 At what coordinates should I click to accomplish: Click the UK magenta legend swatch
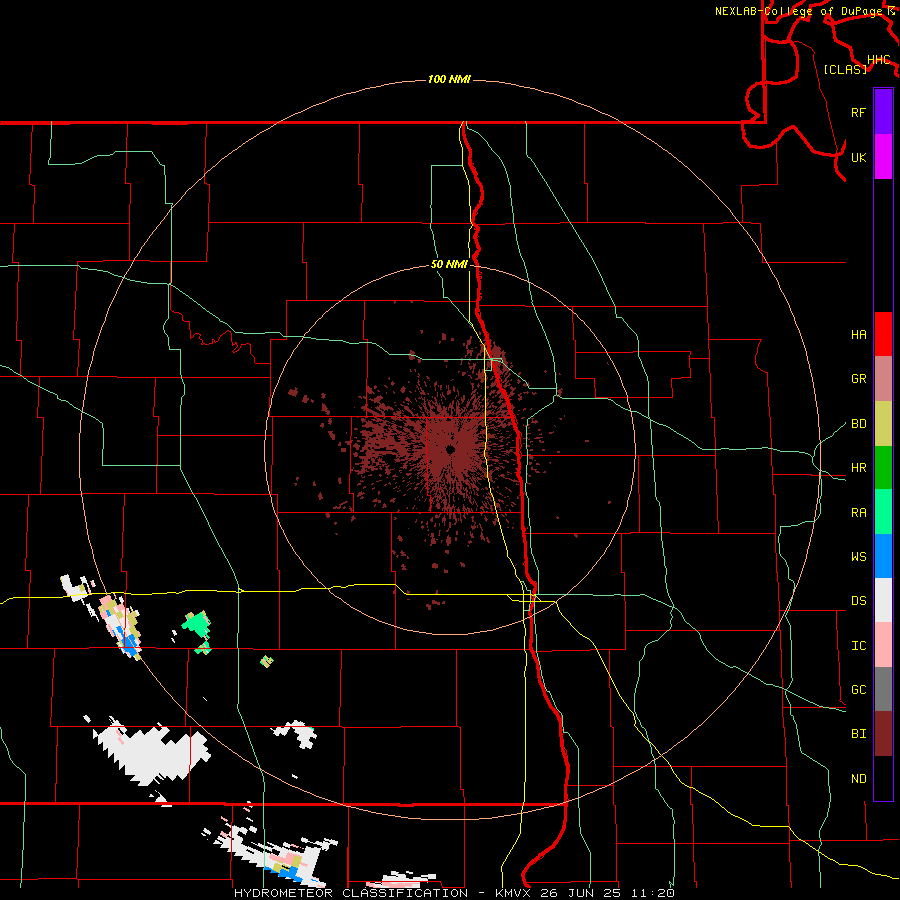coord(883,157)
